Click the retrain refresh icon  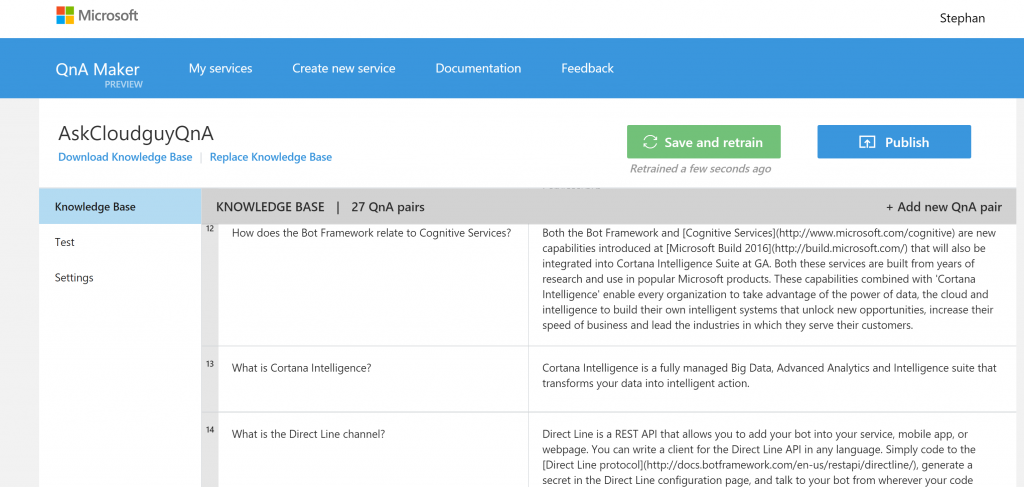pyautogui.click(x=650, y=142)
